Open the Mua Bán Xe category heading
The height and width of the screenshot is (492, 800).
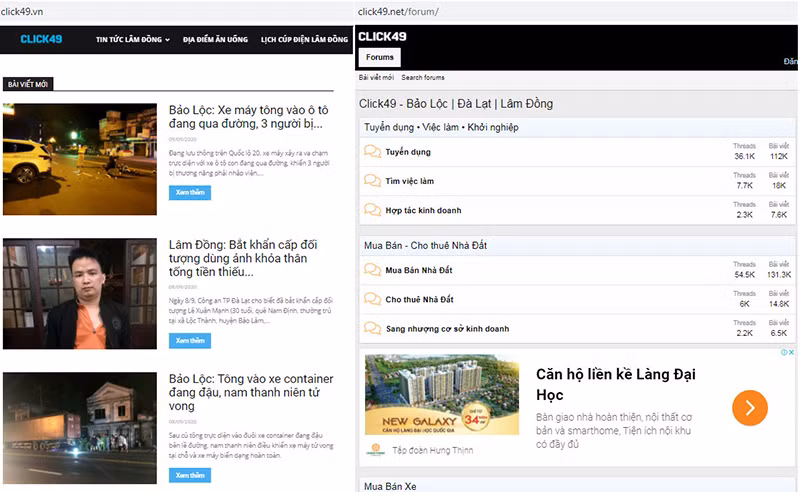click(390, 486)
